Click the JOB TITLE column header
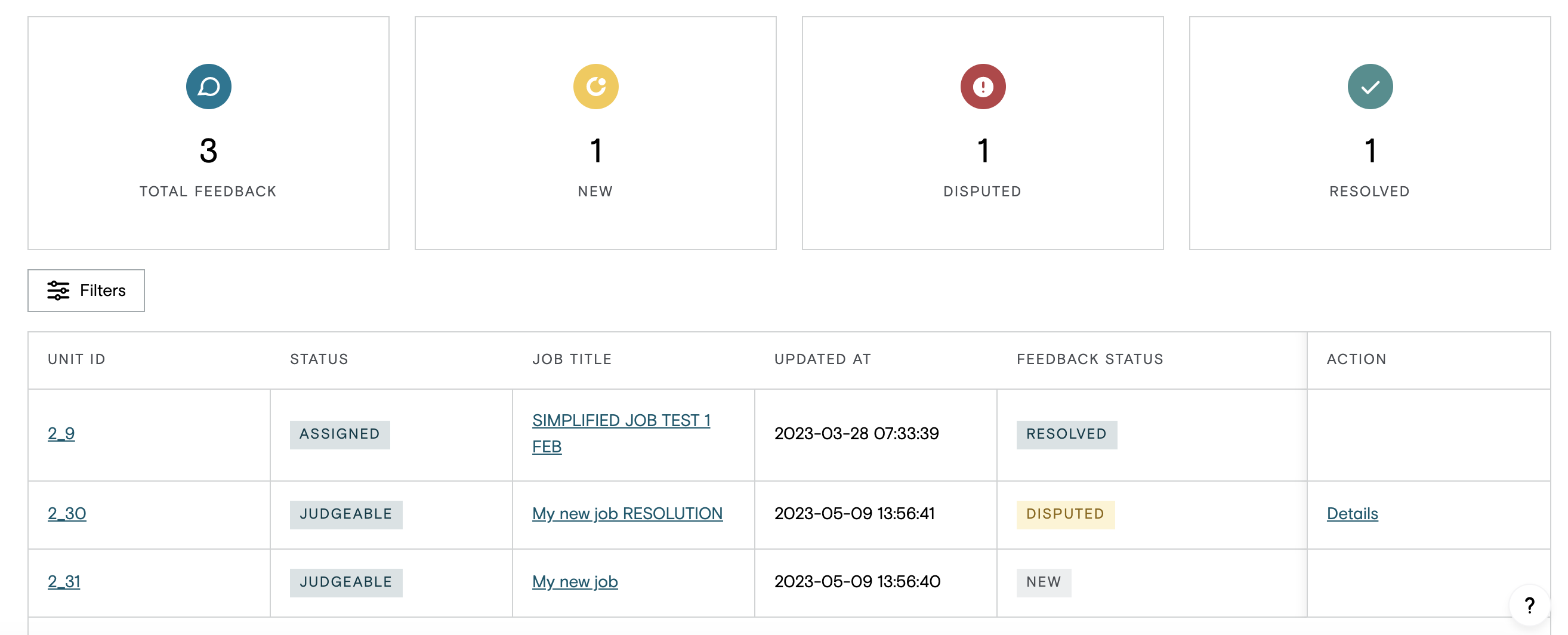 pyautogui.click(x=572, y=359)
